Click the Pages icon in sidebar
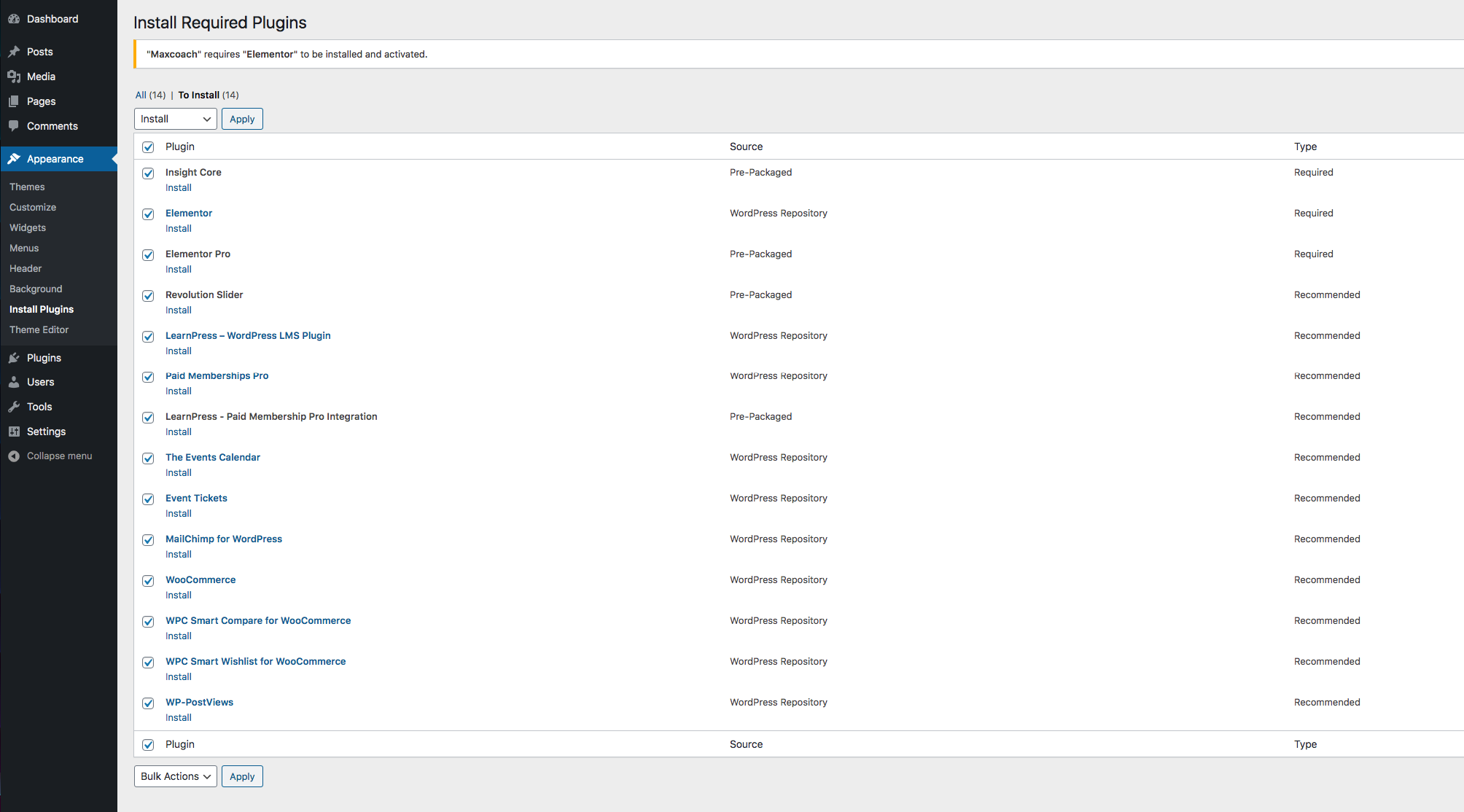1464x812 pixels. [x=14, y=101]
